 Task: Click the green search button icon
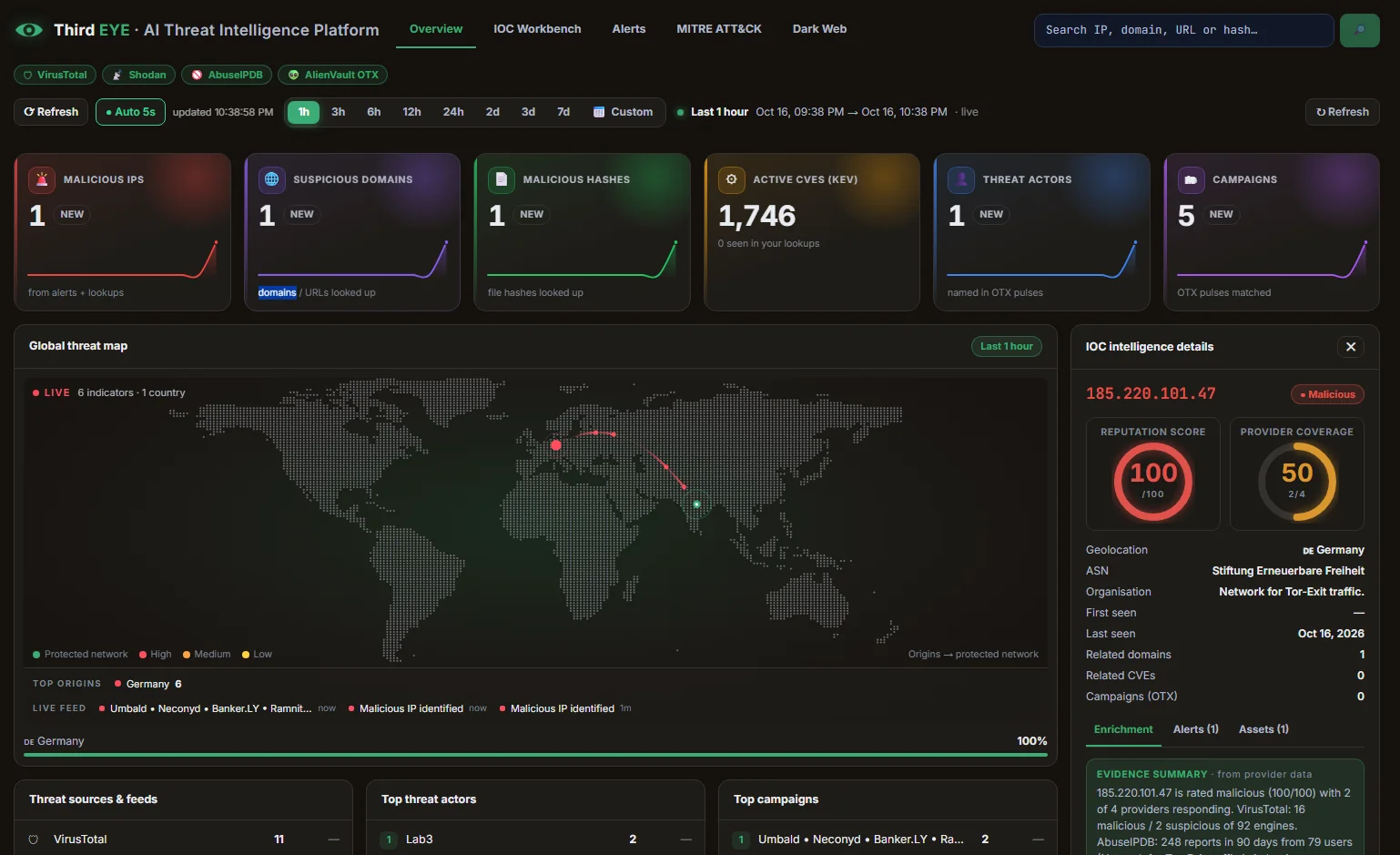1360,30
